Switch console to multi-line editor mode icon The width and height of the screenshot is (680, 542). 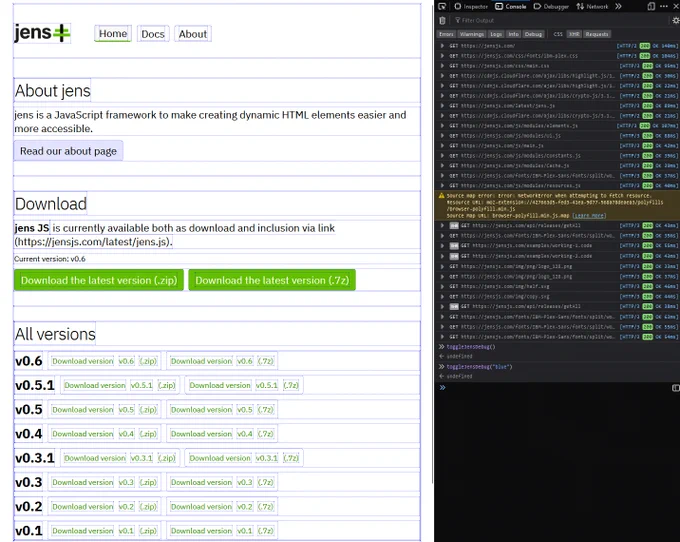675,388
